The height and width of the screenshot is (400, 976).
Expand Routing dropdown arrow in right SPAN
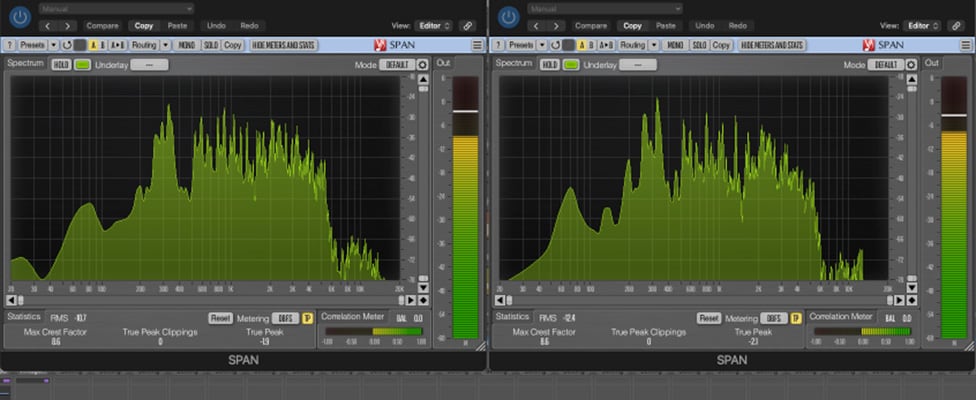coord(654,45)
